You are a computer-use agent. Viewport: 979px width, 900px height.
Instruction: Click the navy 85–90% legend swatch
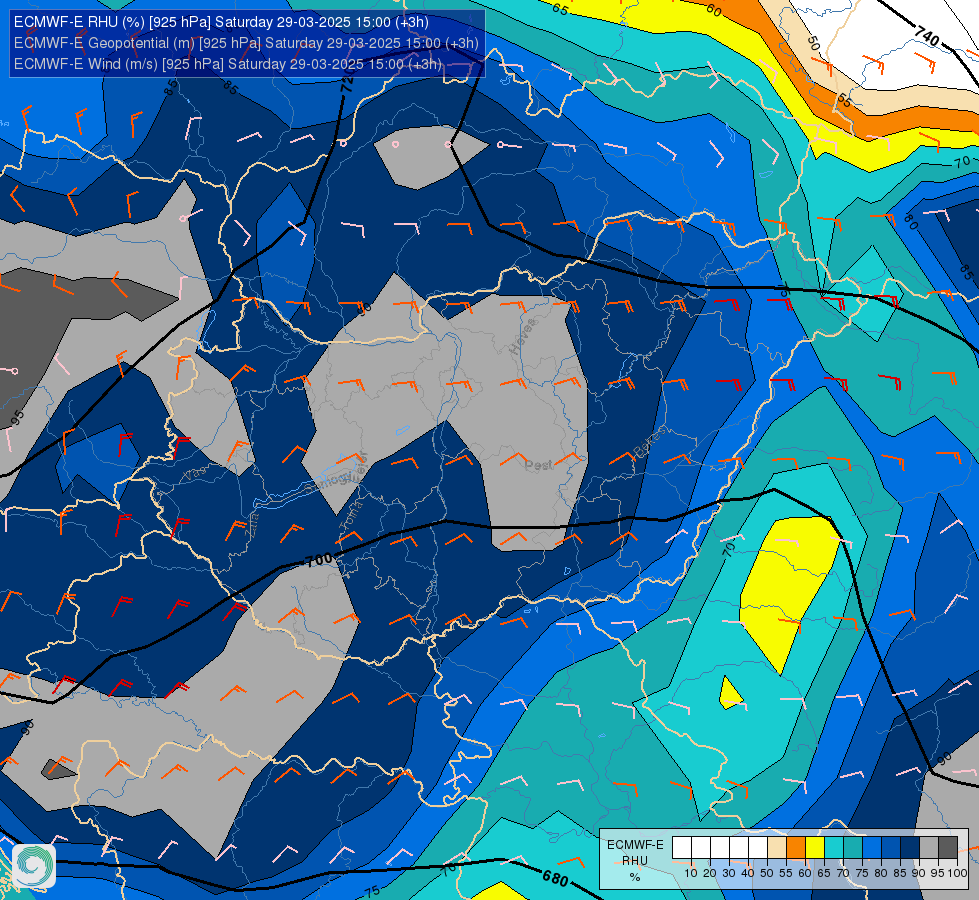(x=910, y=848)
